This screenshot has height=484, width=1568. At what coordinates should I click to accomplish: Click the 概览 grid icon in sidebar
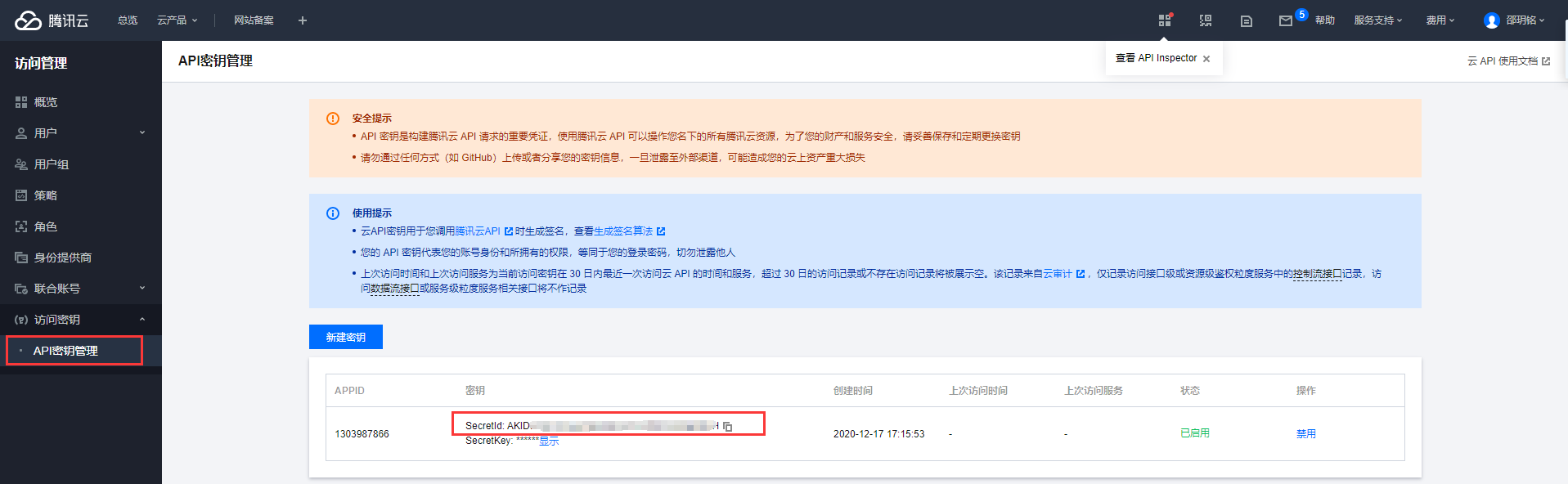tap(21, 102)
